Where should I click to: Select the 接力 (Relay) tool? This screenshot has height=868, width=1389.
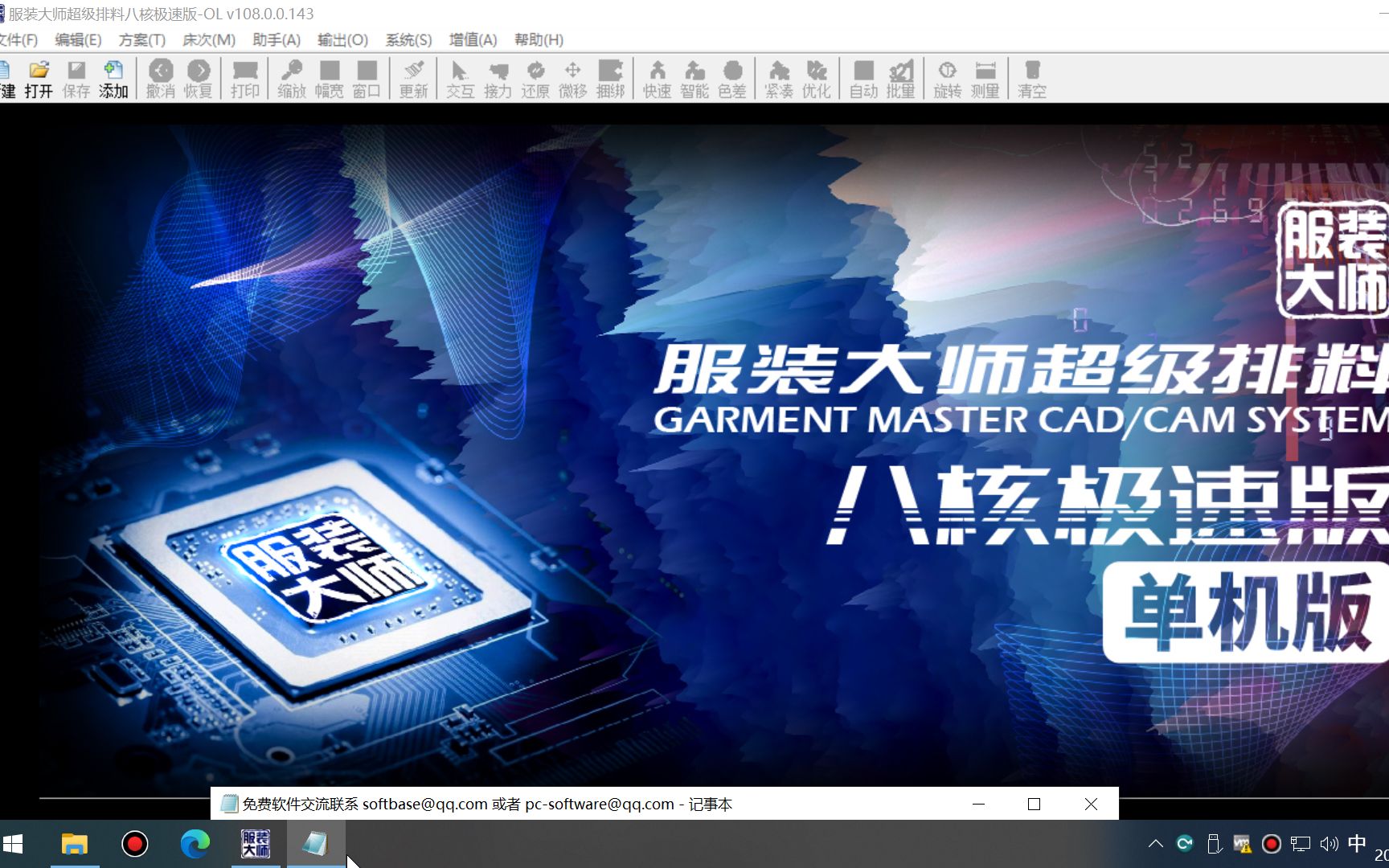[498, 79]
